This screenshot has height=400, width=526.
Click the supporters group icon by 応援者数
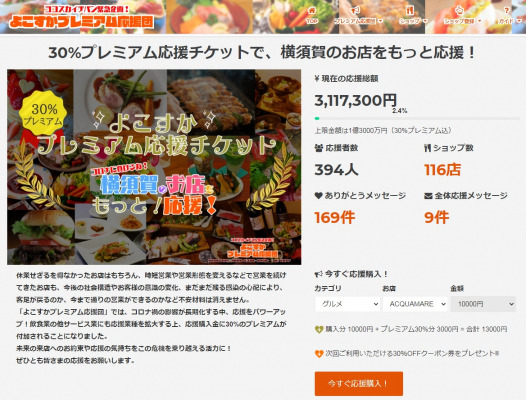pos(319,148)
